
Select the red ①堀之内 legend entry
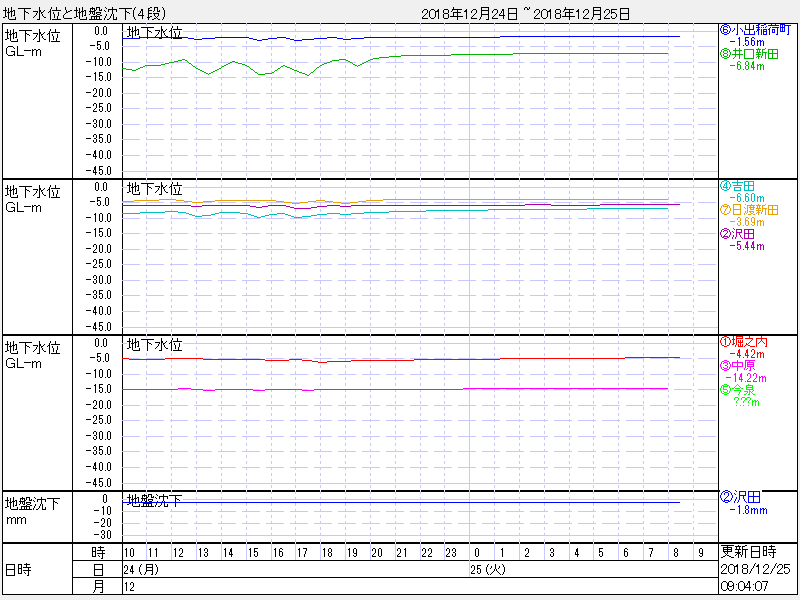click(743, 341)
